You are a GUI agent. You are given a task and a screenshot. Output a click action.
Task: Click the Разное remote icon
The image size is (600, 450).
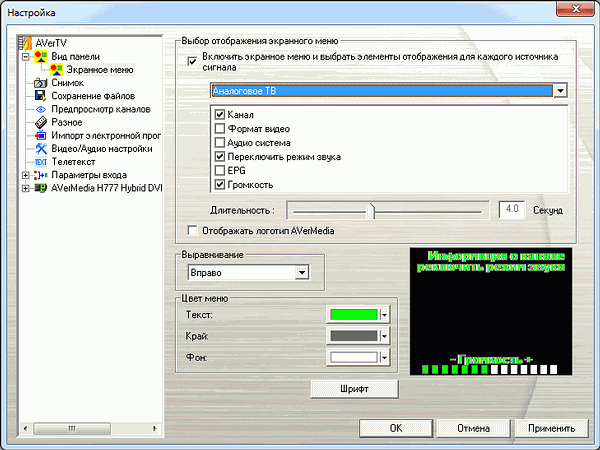pyautogui.click(x=41, y=122)
